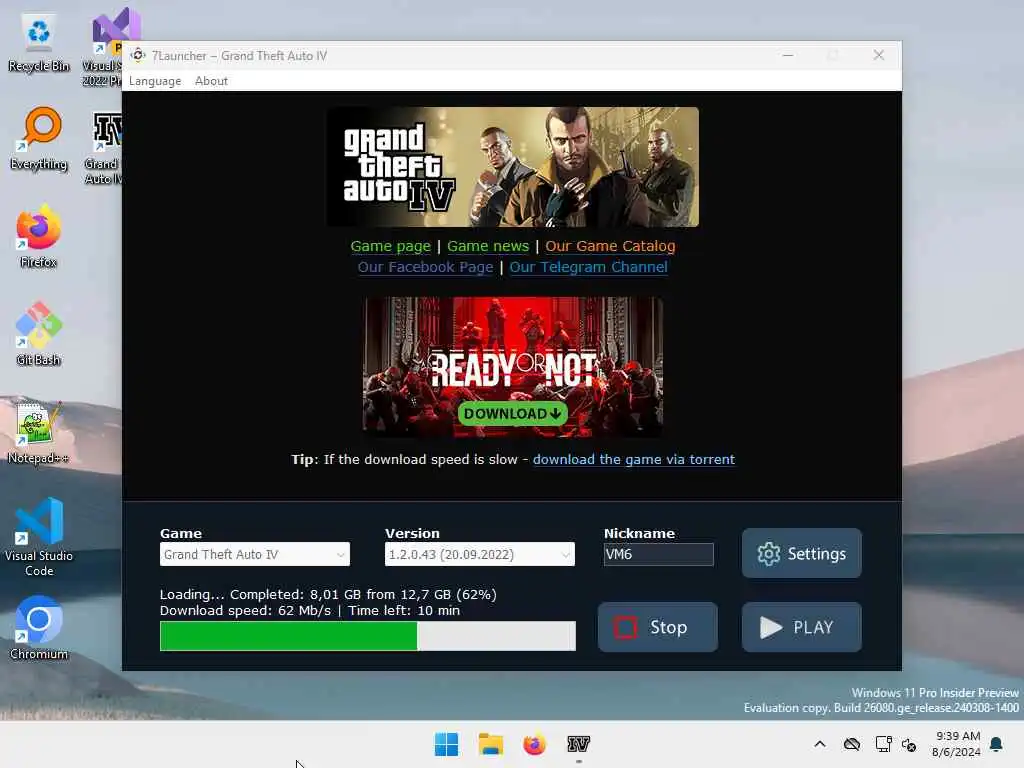The width and height of the screenshot is (1024, 768).
Task: Open the About menu
Action: (211, 81)
